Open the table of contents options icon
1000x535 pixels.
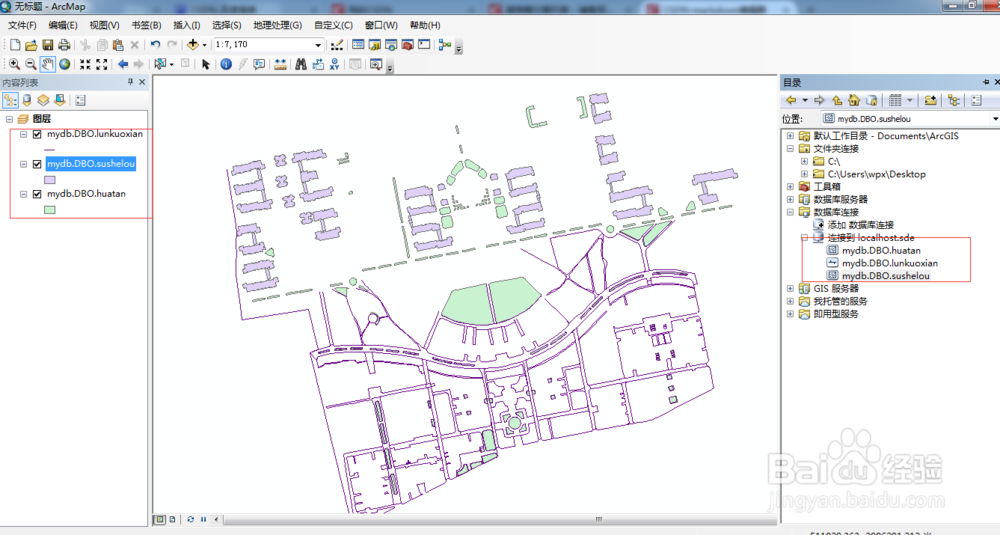click(x=80, y=100)
